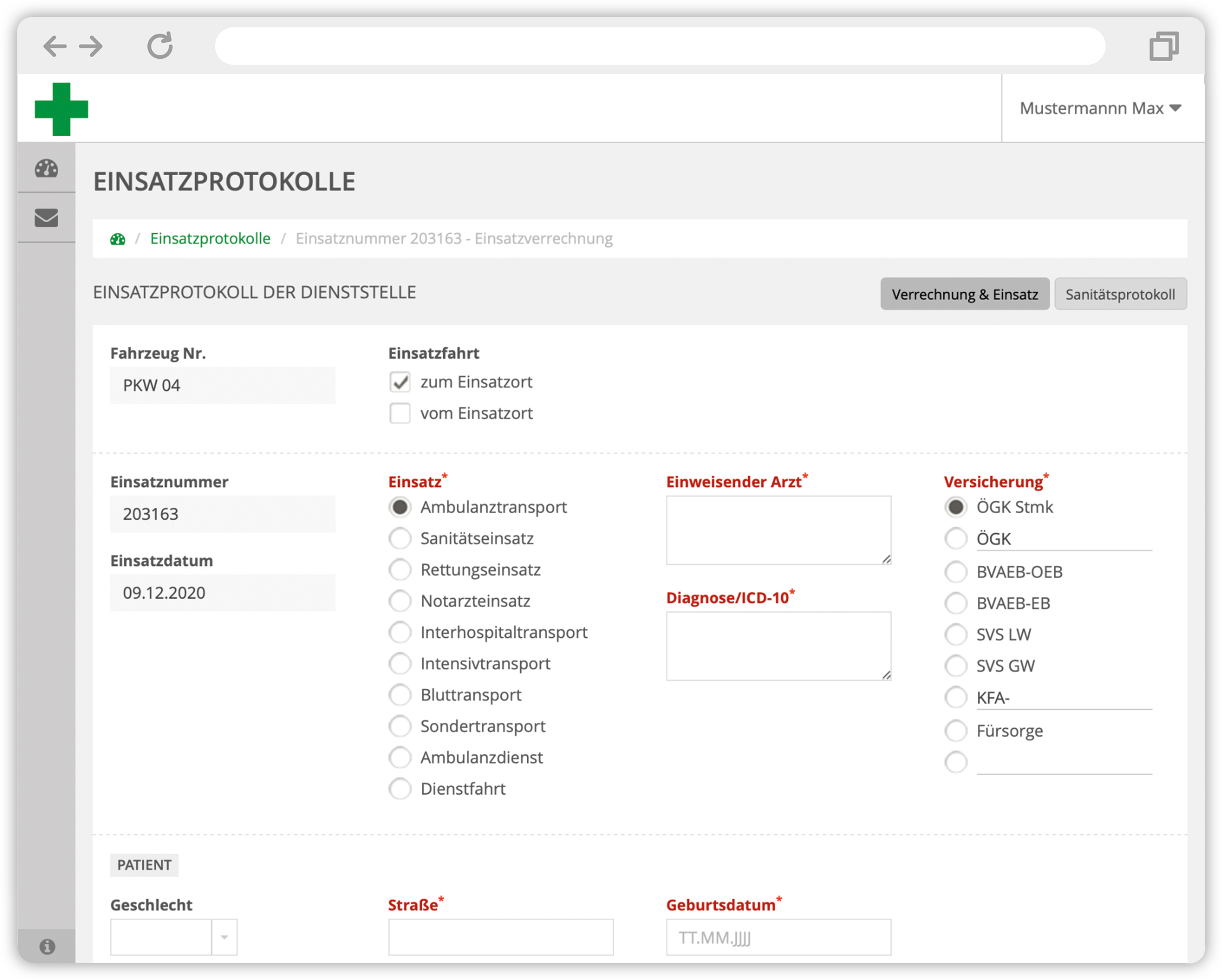
Task: Open the mail envelope icon in the sidebar
Action: (x=46, y=218)
